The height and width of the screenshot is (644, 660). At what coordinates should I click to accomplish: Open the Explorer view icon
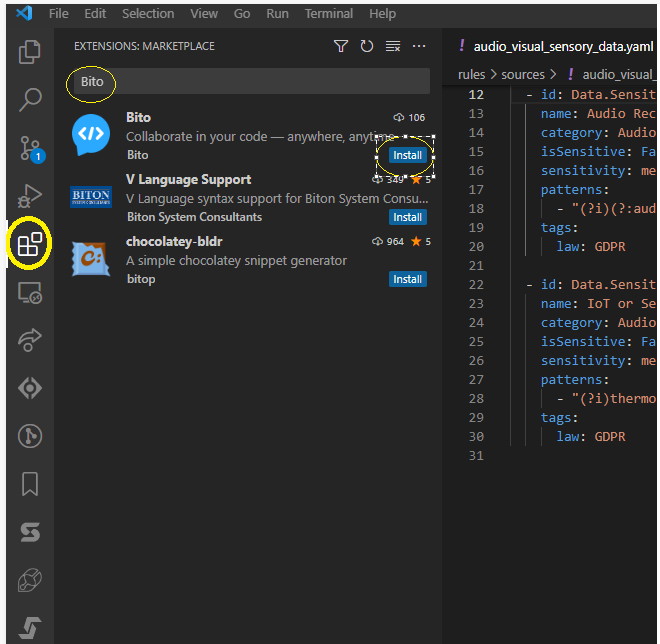(x=29, y=51)
